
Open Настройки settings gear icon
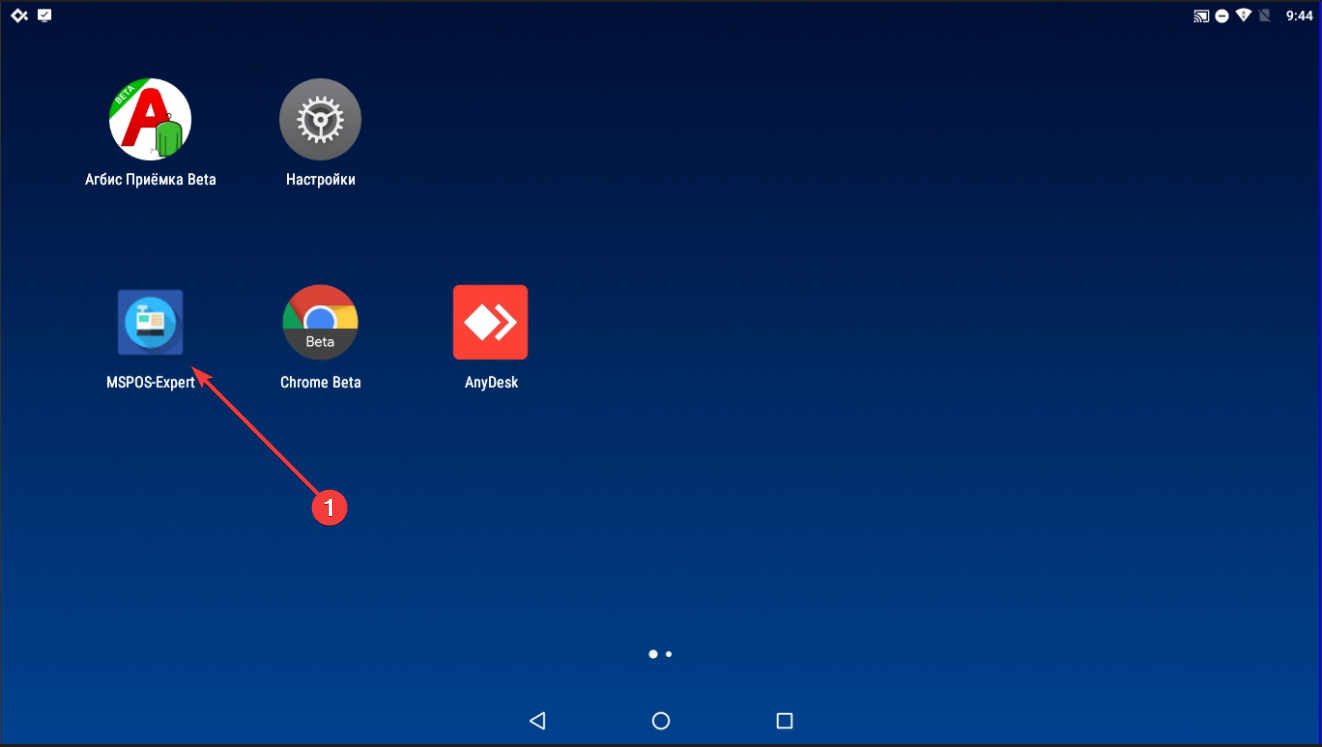[320, 120]
